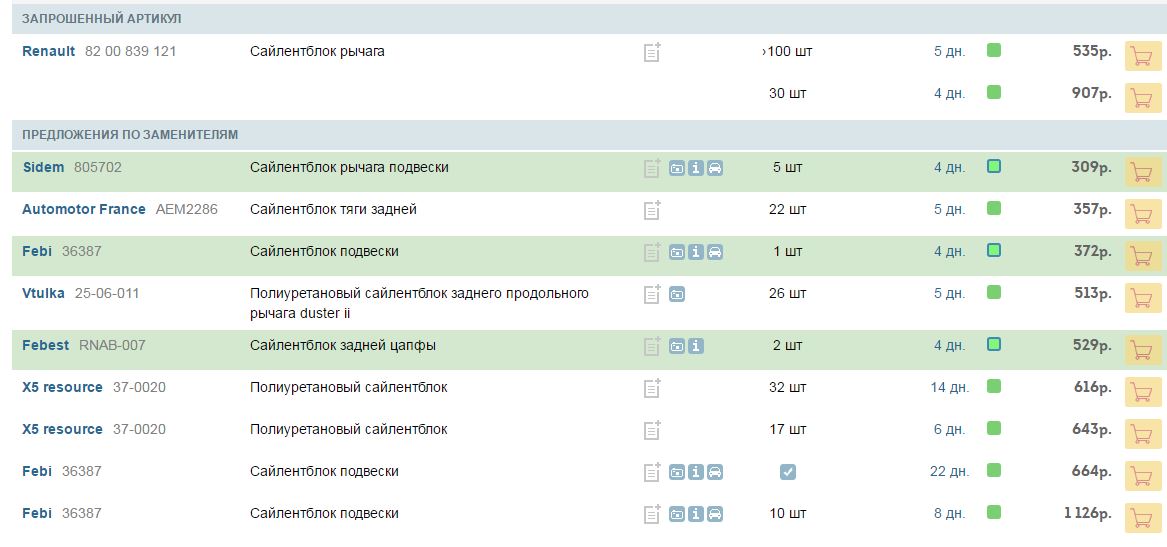Open note icon in Febi 664р row
The height and width of the screenshot is (547, 1167).
coord(652,472)
